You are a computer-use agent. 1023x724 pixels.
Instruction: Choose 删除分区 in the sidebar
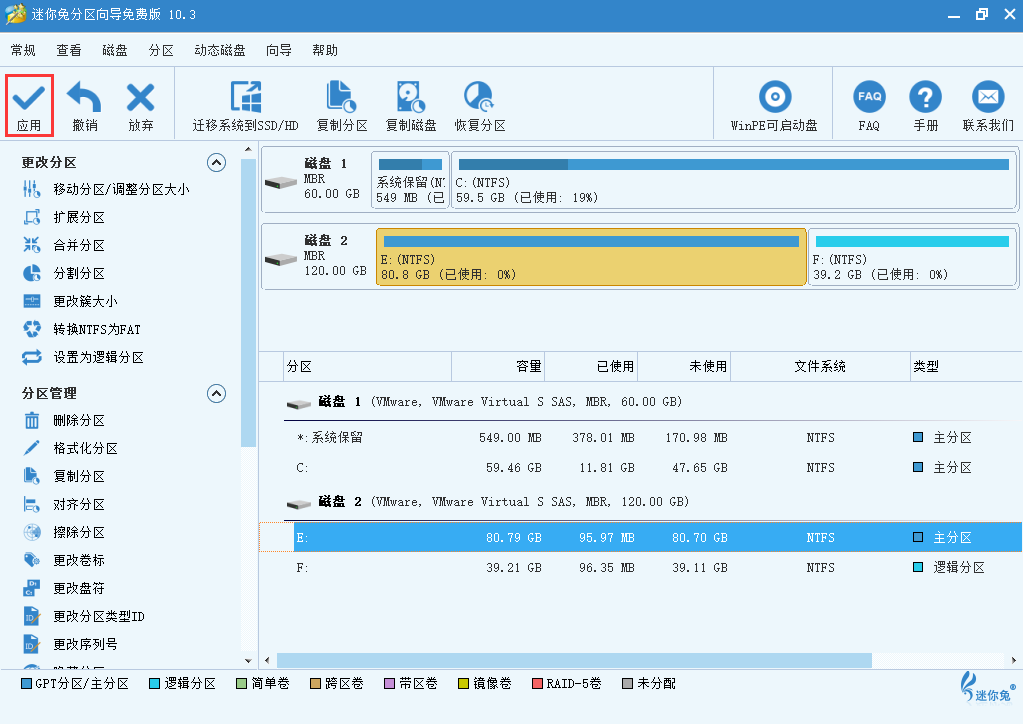pyautogui.click(x=64, y=421)
